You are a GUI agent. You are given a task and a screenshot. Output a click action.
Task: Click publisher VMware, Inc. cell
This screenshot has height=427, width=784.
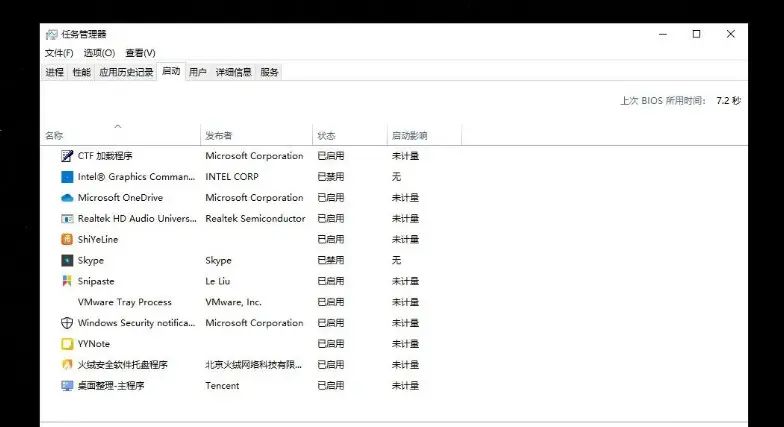[233, 302]
